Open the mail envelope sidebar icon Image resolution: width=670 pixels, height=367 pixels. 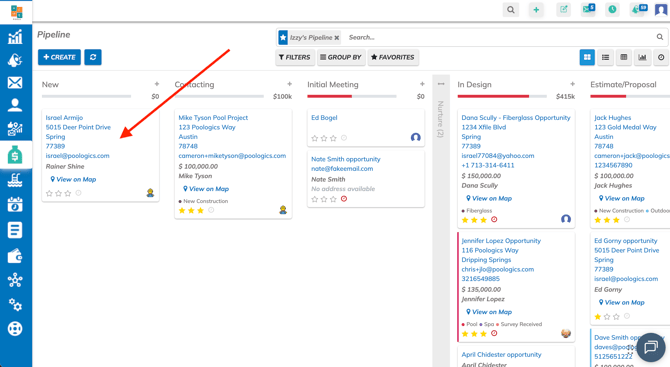tap(15, 82)
